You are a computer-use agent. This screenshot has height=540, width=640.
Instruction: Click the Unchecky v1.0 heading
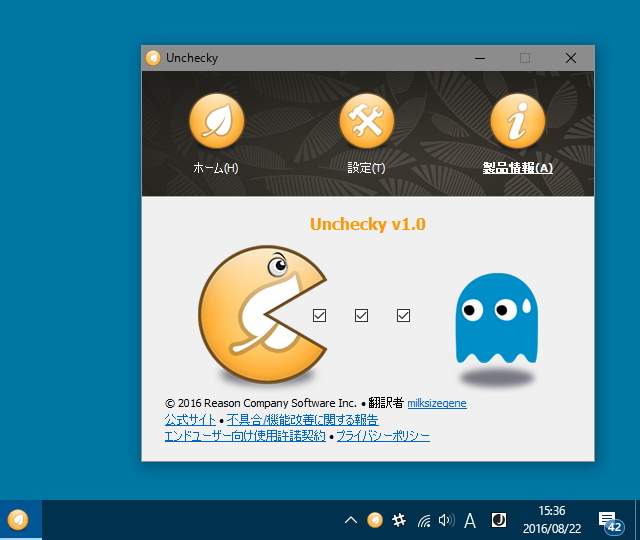pyautogui.click(x=367, y=224)
